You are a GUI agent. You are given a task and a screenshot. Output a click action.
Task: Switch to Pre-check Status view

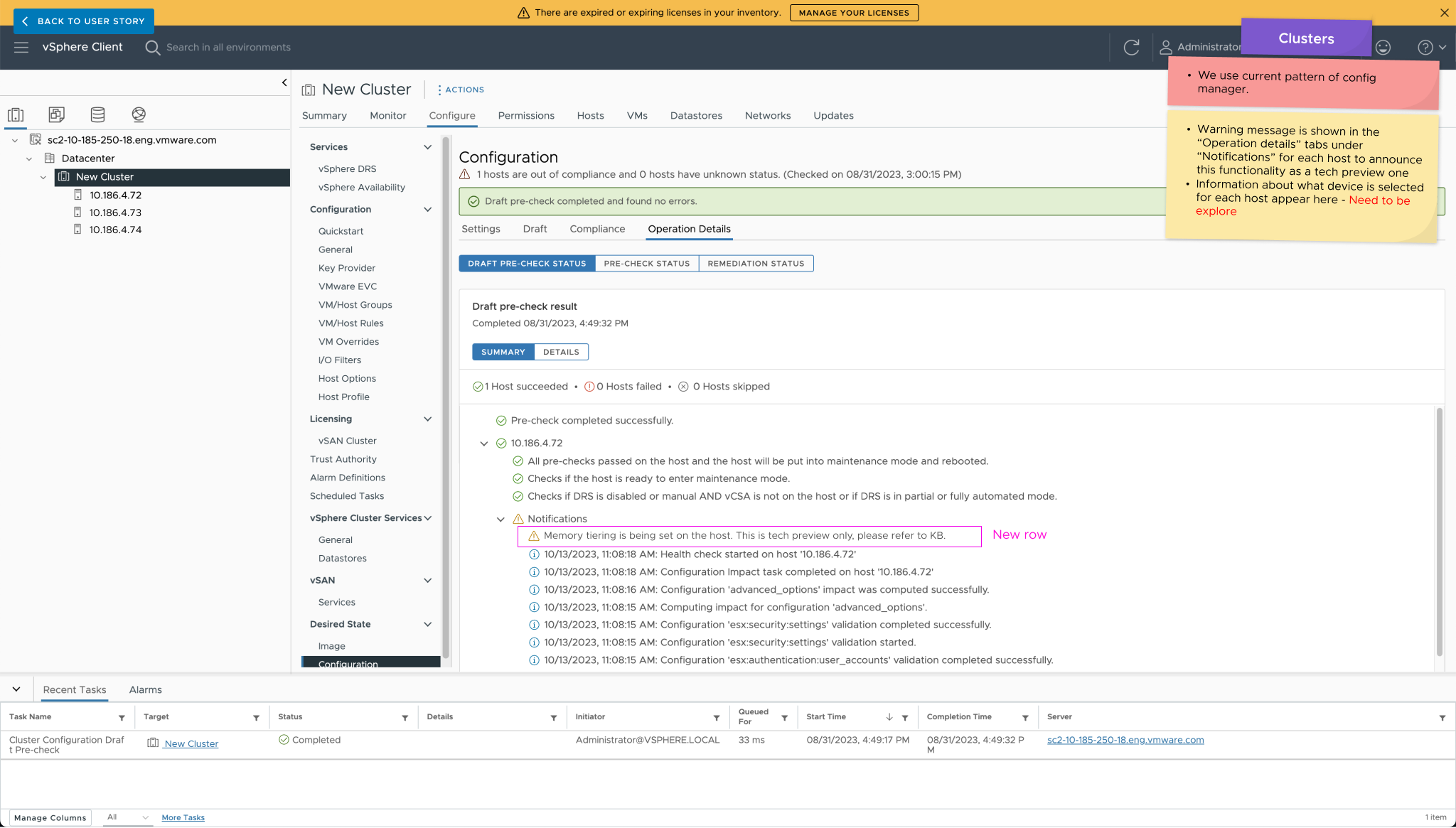click(646, 264)
